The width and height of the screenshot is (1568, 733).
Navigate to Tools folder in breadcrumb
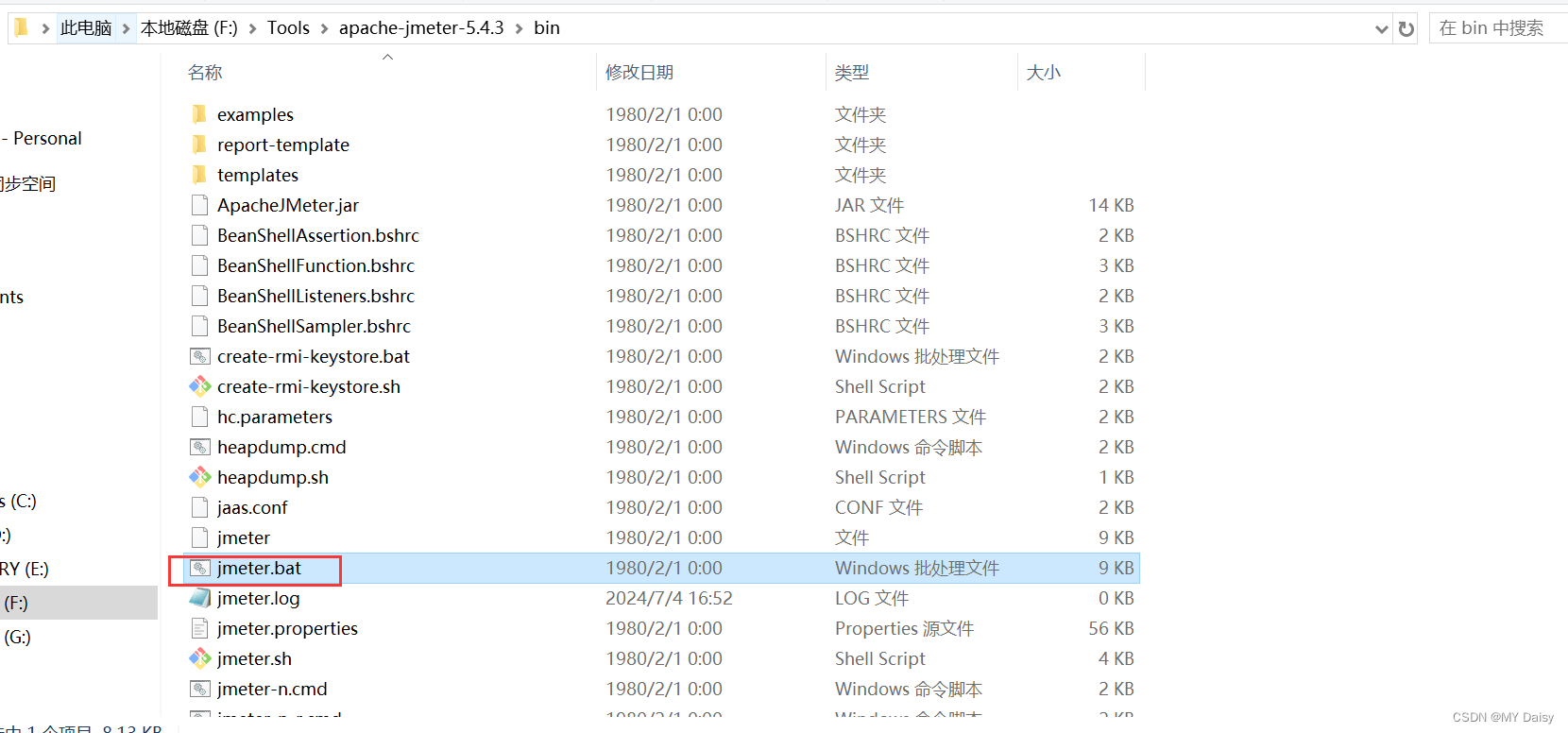tap(288, 28)
